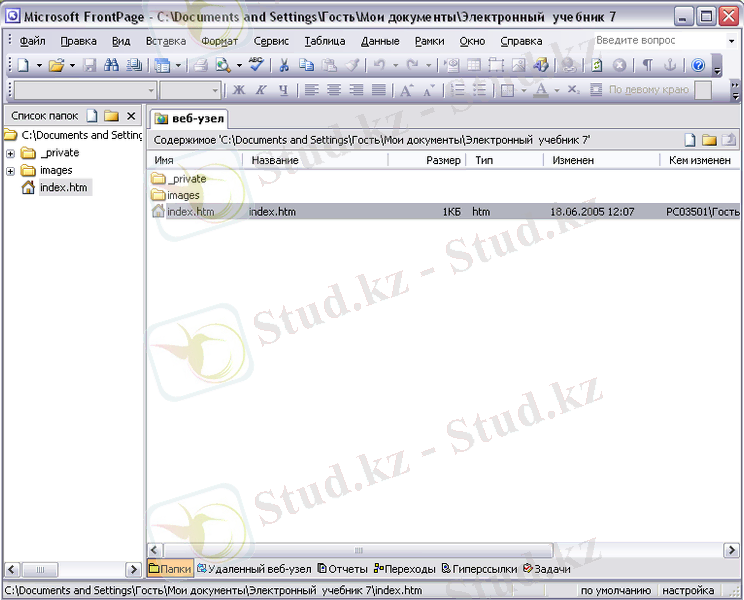744x600 pixels.
Task: Align text left
Action: [x=311, y=90]
